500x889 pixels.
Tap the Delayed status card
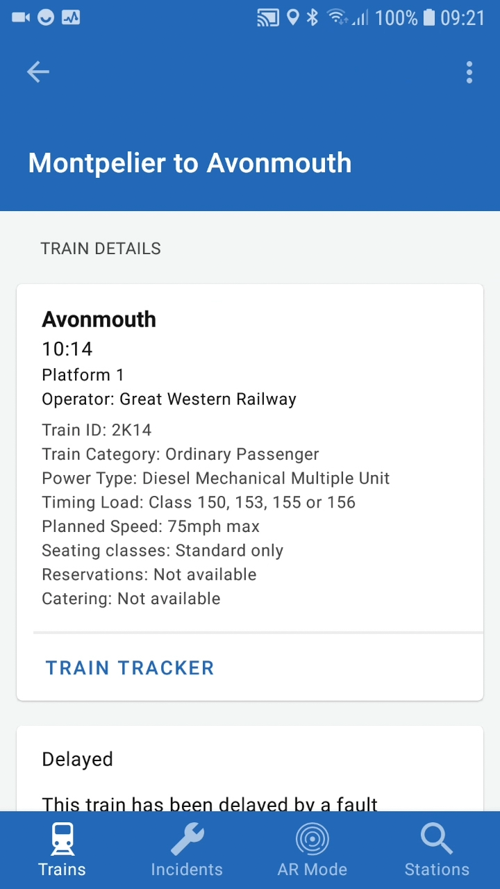pos(250,768)
